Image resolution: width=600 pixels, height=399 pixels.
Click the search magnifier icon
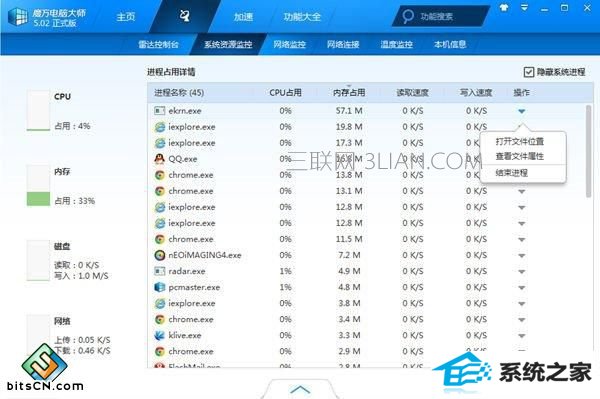pos(408,16)
